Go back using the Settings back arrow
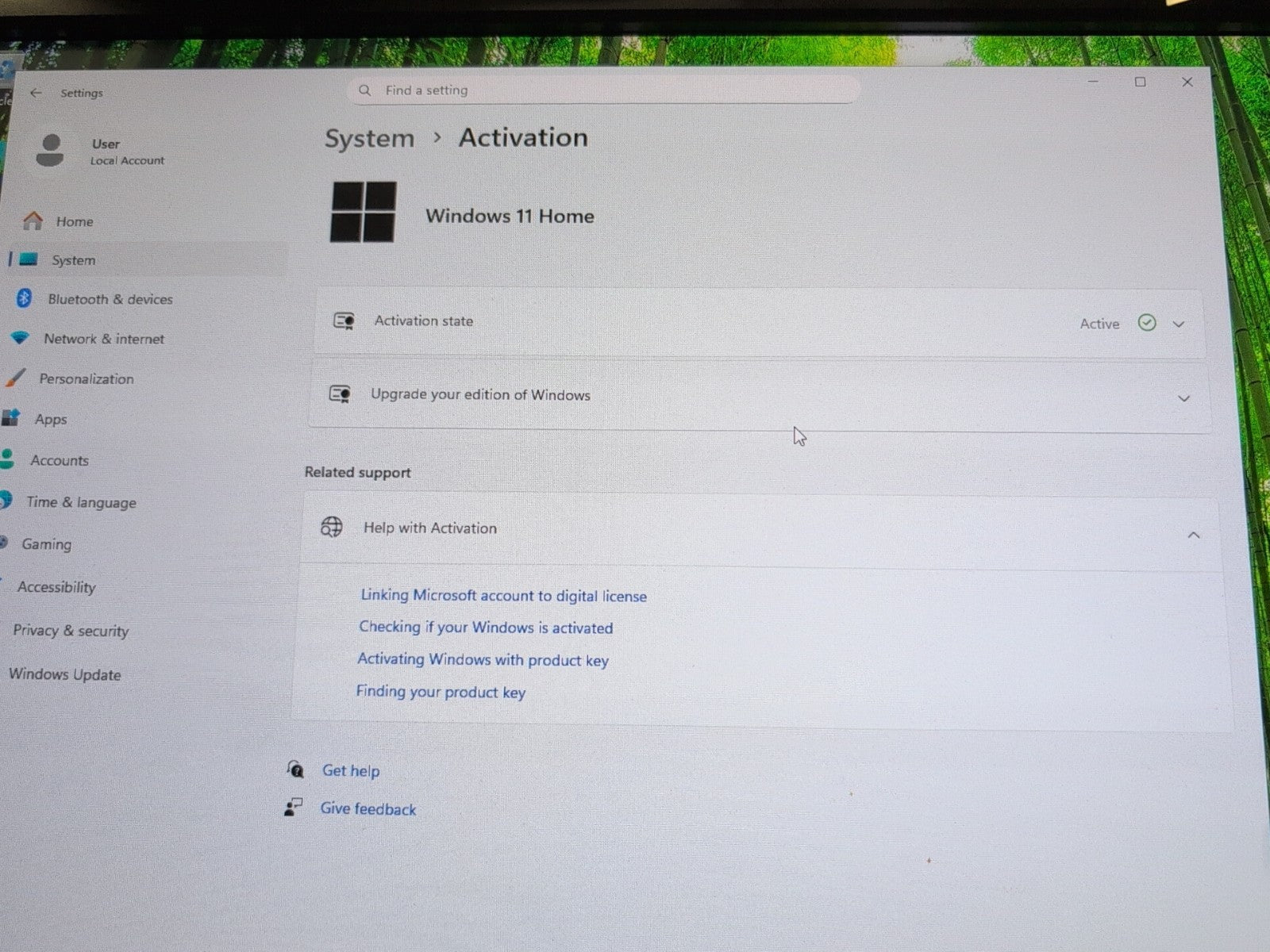Image resolution: width=1270 pixels, height=952 pixels. [36, 93]
